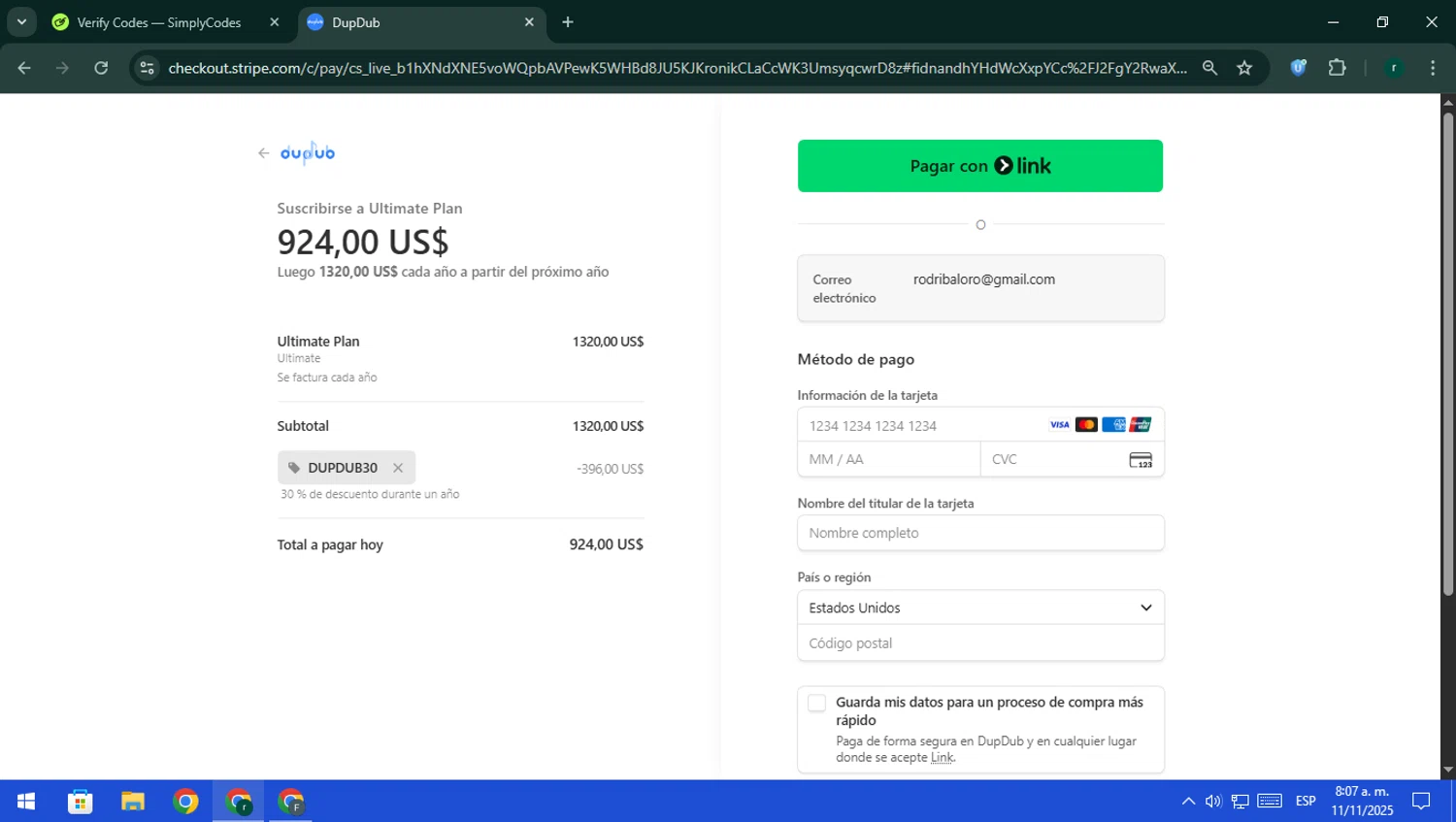Go back using the arrow beside DupDub logo

pyautogui.click(x=263, y=153)
